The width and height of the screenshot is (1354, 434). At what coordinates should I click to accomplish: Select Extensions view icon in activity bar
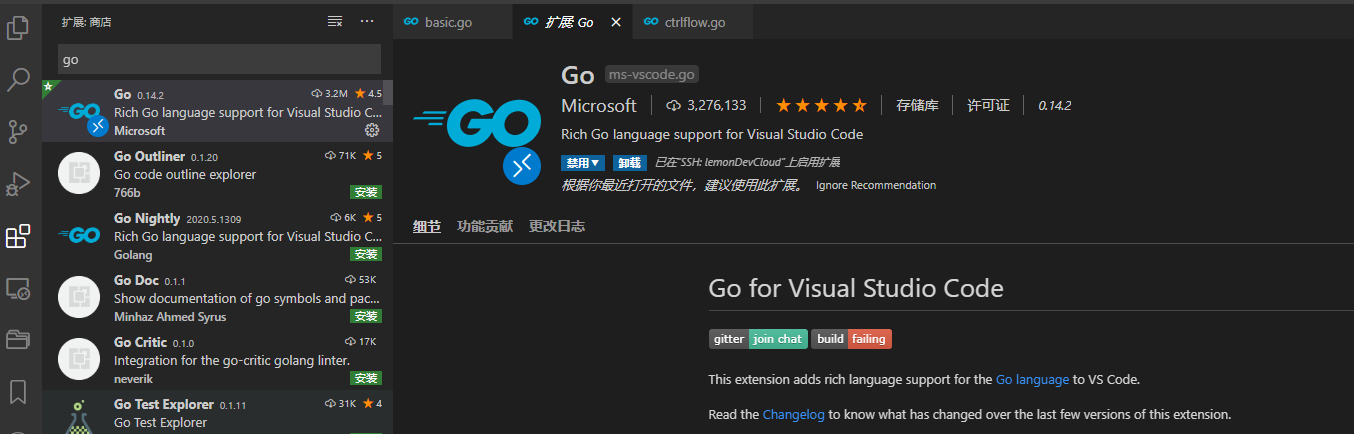point(18,236)
